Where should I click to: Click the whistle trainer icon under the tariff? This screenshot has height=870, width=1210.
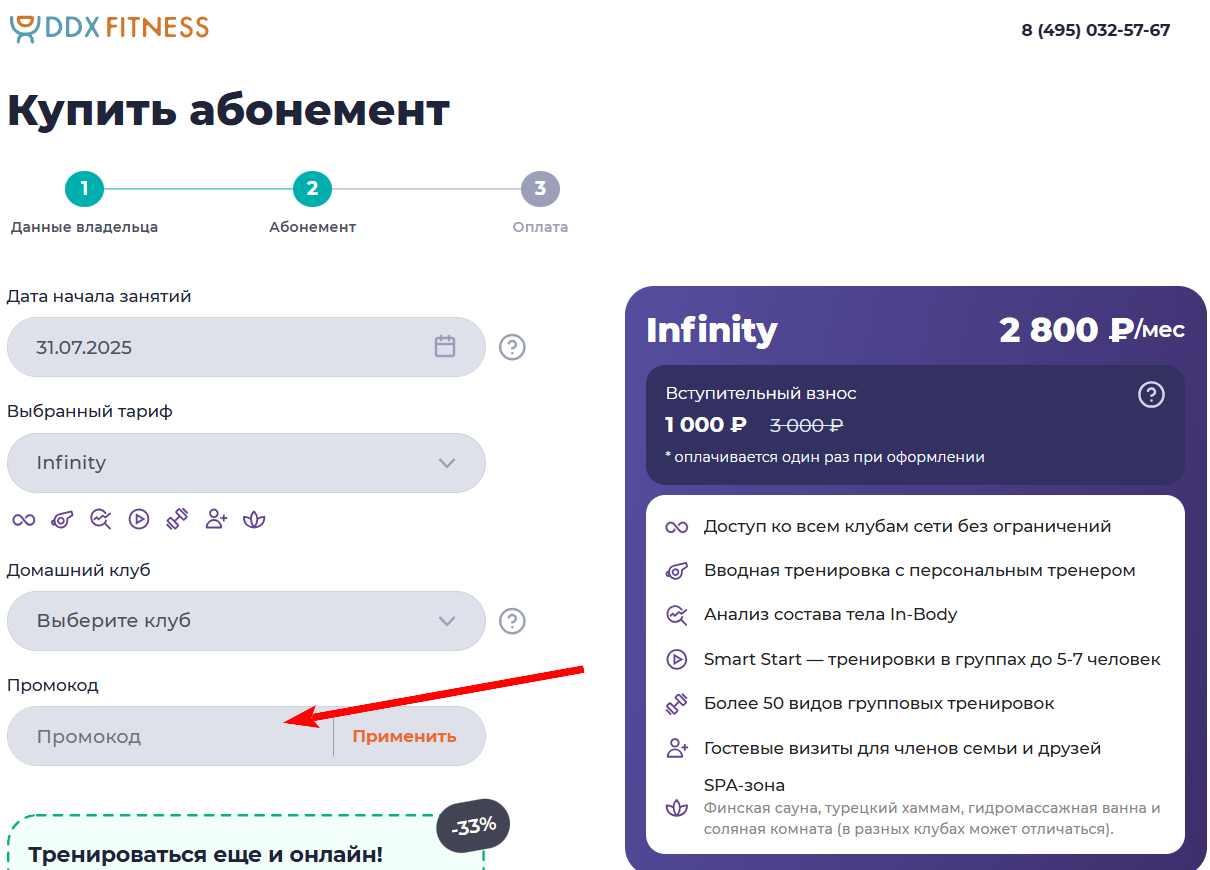(62, 519)
